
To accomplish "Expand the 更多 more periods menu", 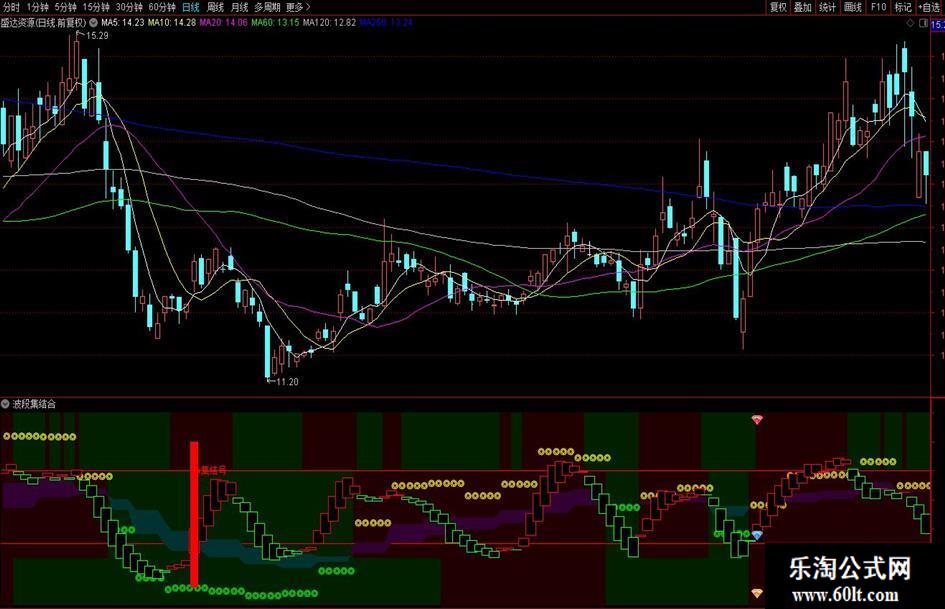I will point(298,7).
